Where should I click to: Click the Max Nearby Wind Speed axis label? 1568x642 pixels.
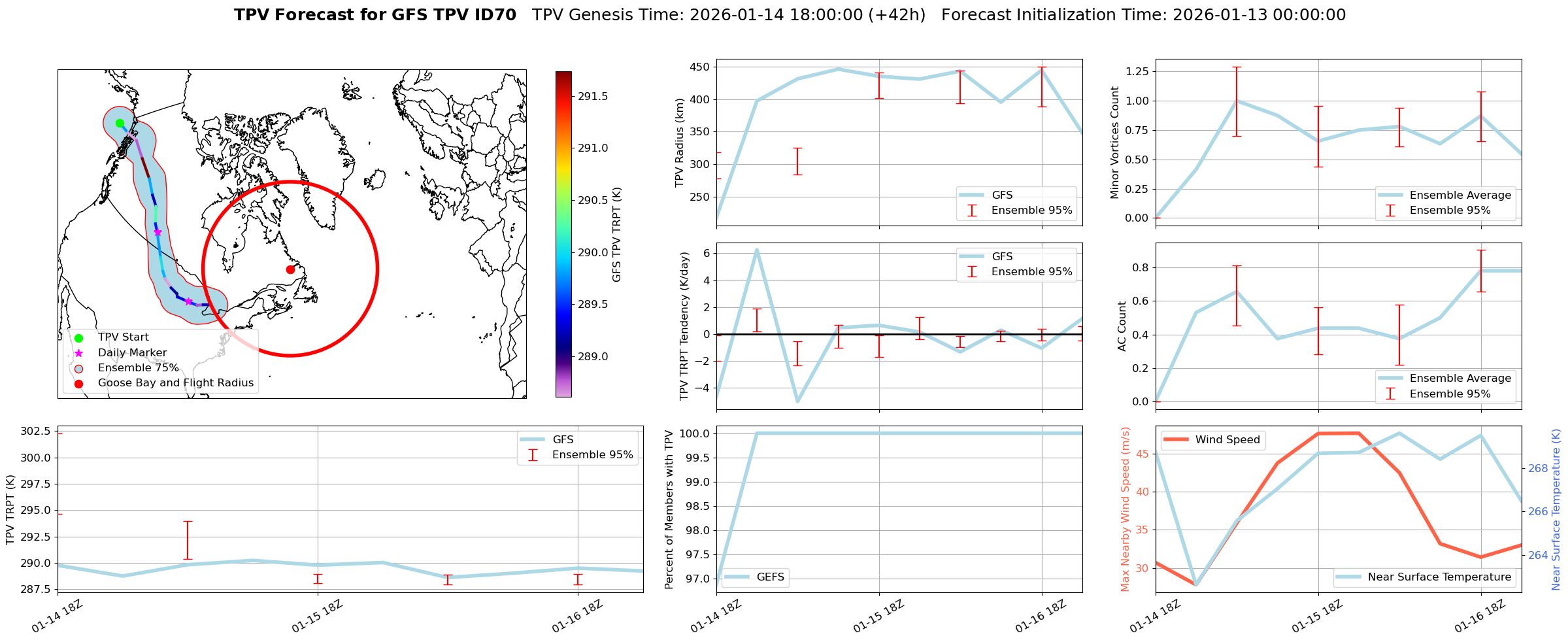(x=1125, y=509)
